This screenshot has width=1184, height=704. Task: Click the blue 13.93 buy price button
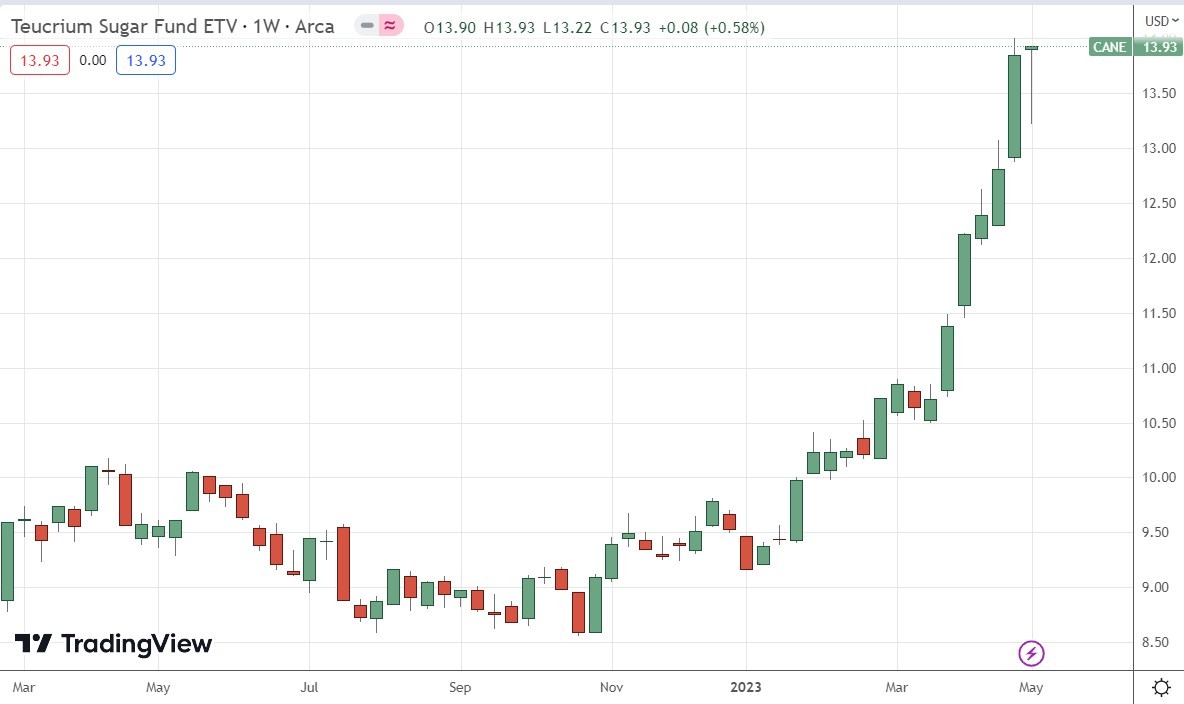[146, 61]
